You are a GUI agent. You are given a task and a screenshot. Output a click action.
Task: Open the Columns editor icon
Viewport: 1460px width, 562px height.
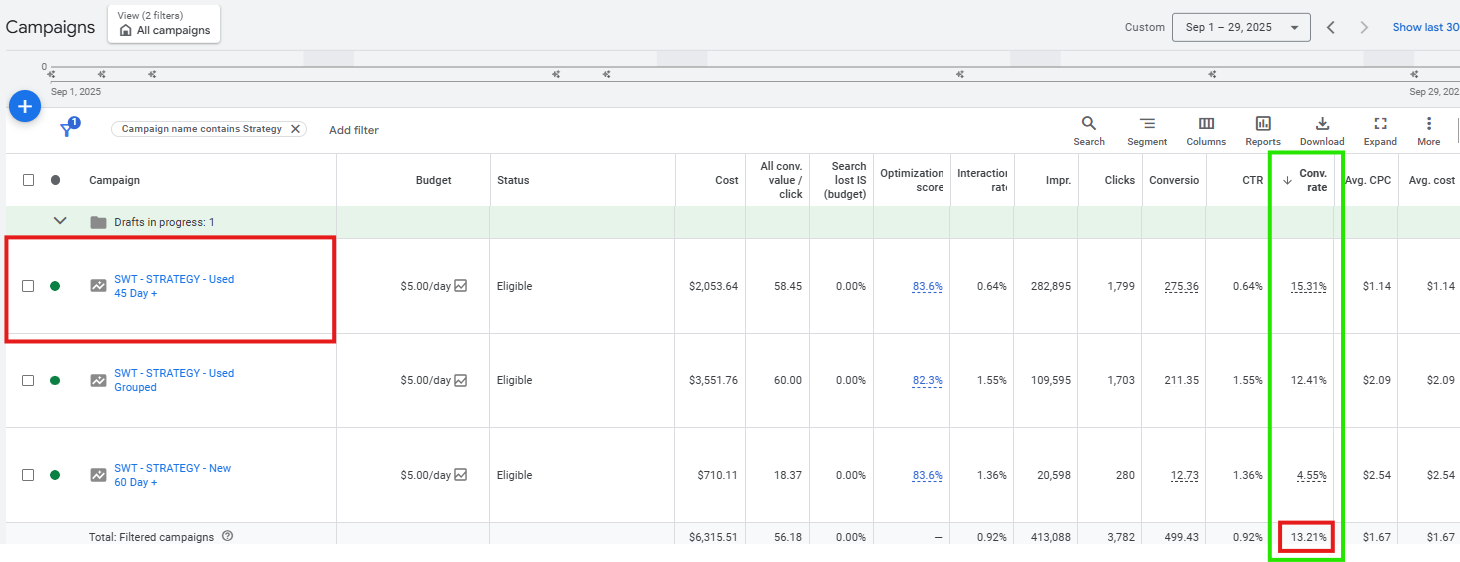1206,124
